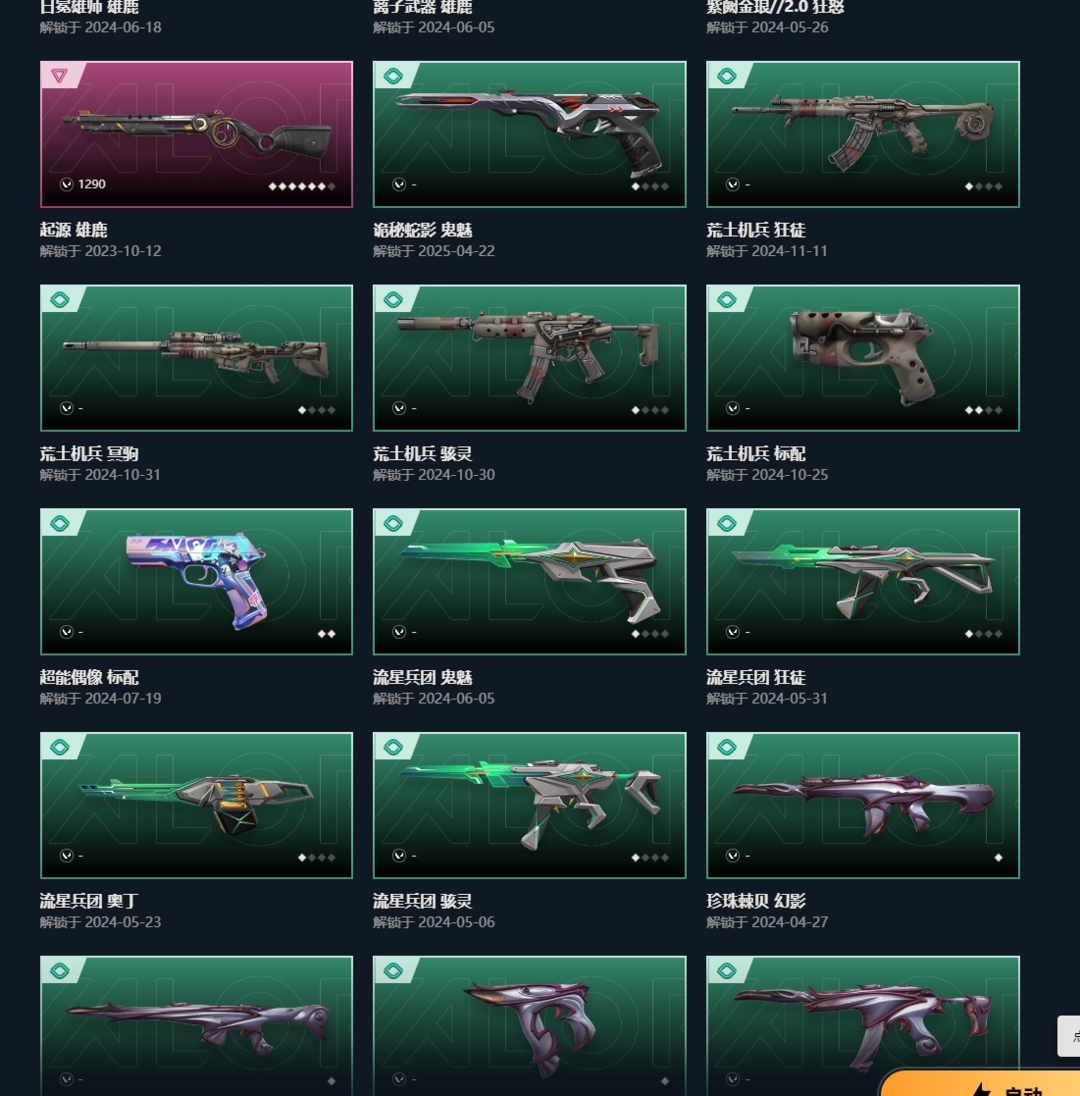Select the 超能偶像 标配 pistol image
The width and height of the screenshot is (1080, 1096).
(x=196, y=582)
